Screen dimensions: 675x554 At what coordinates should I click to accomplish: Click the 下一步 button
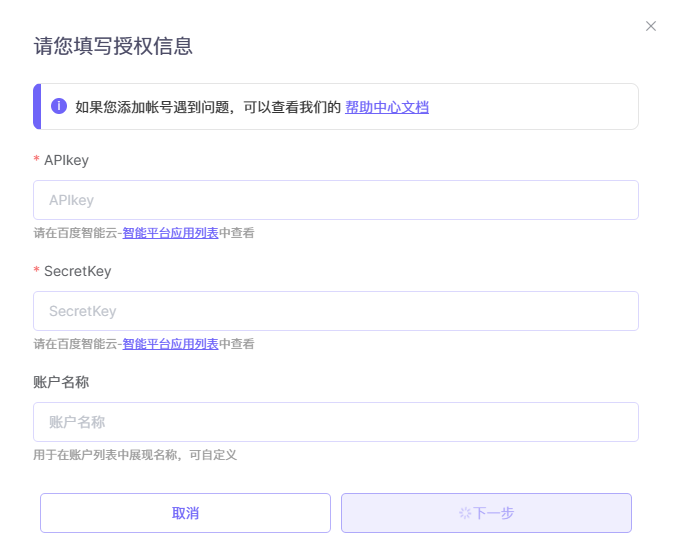coord(486,513)
